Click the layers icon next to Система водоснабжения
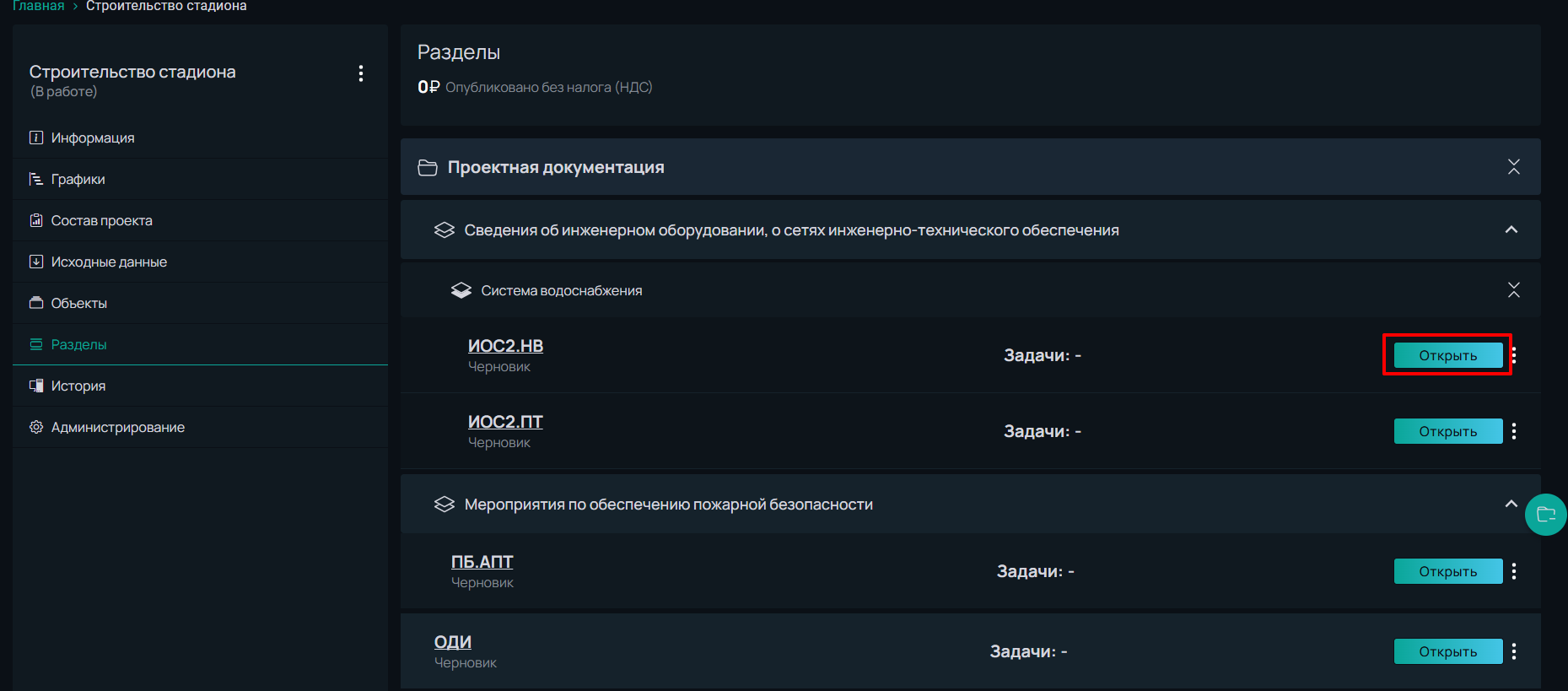The width and height of the screenshot is (1568, 691). (x=461, y=290)
